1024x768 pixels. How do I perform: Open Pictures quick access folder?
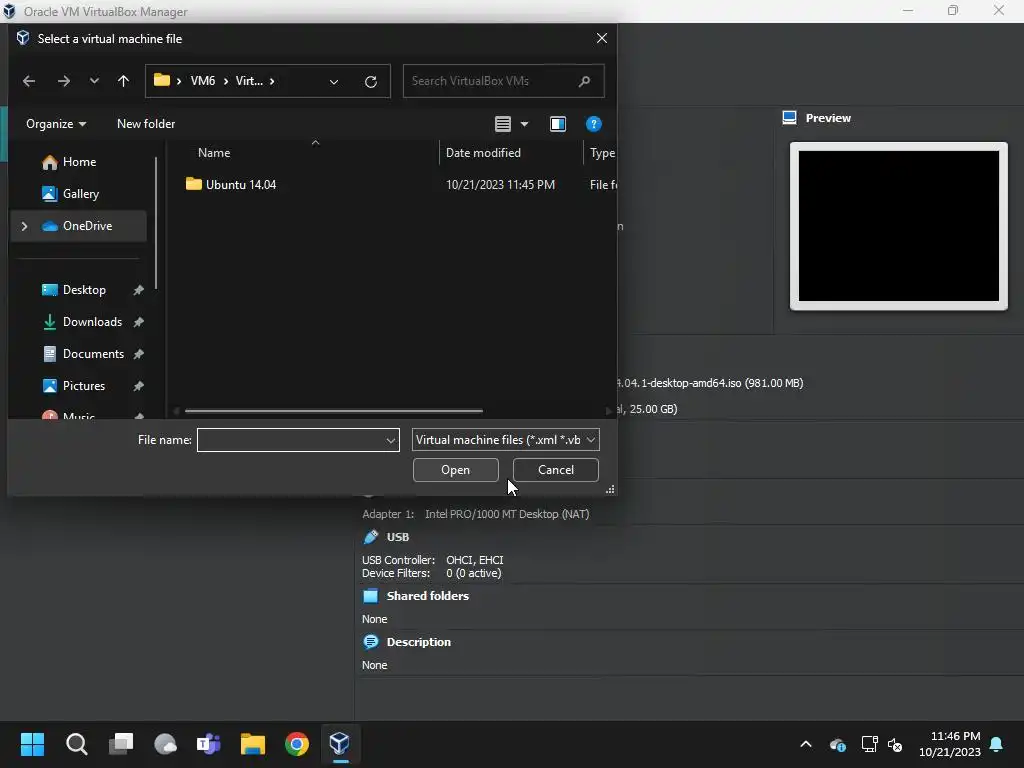point(84,386)
